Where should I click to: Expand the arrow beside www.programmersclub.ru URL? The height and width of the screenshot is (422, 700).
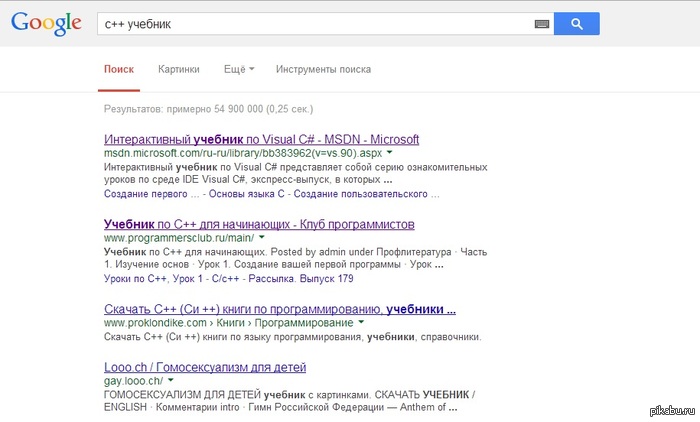(x=261, y=239)
